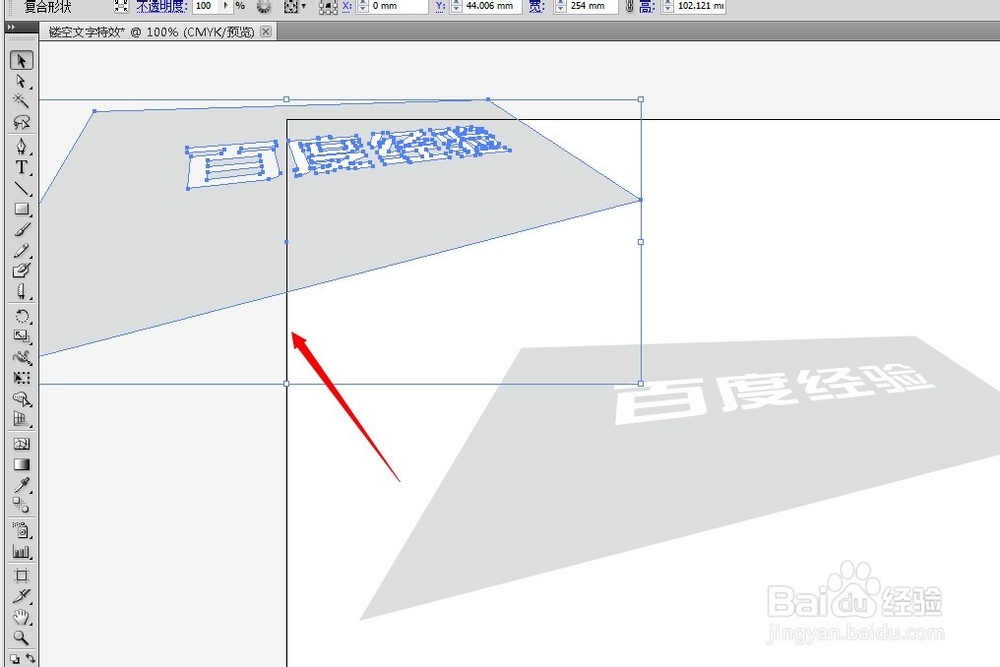Select the Magic Wand tool
Viewport: 1000px width, 667px height.
pyautogui.click(x=22, y=101)
